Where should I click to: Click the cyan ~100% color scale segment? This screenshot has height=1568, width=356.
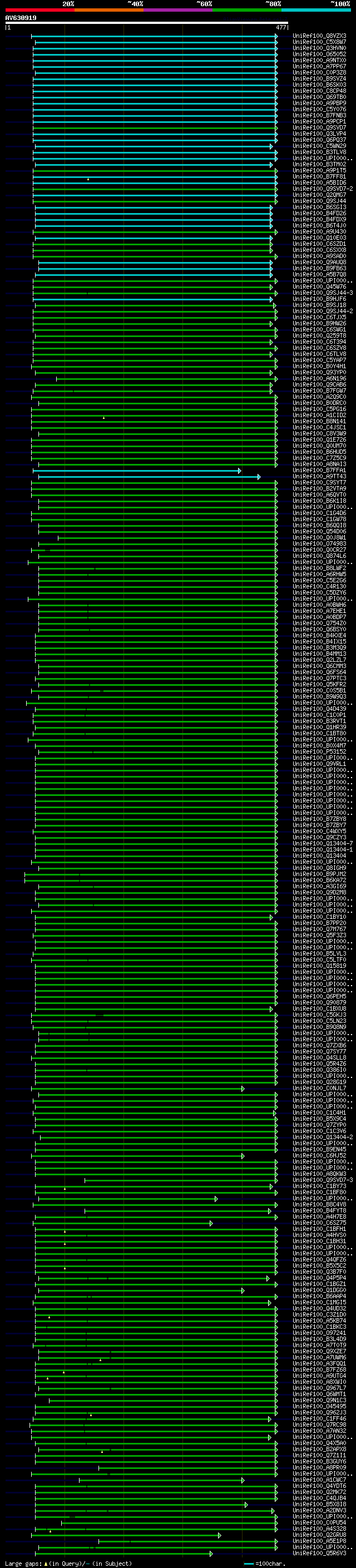point(316,10)
